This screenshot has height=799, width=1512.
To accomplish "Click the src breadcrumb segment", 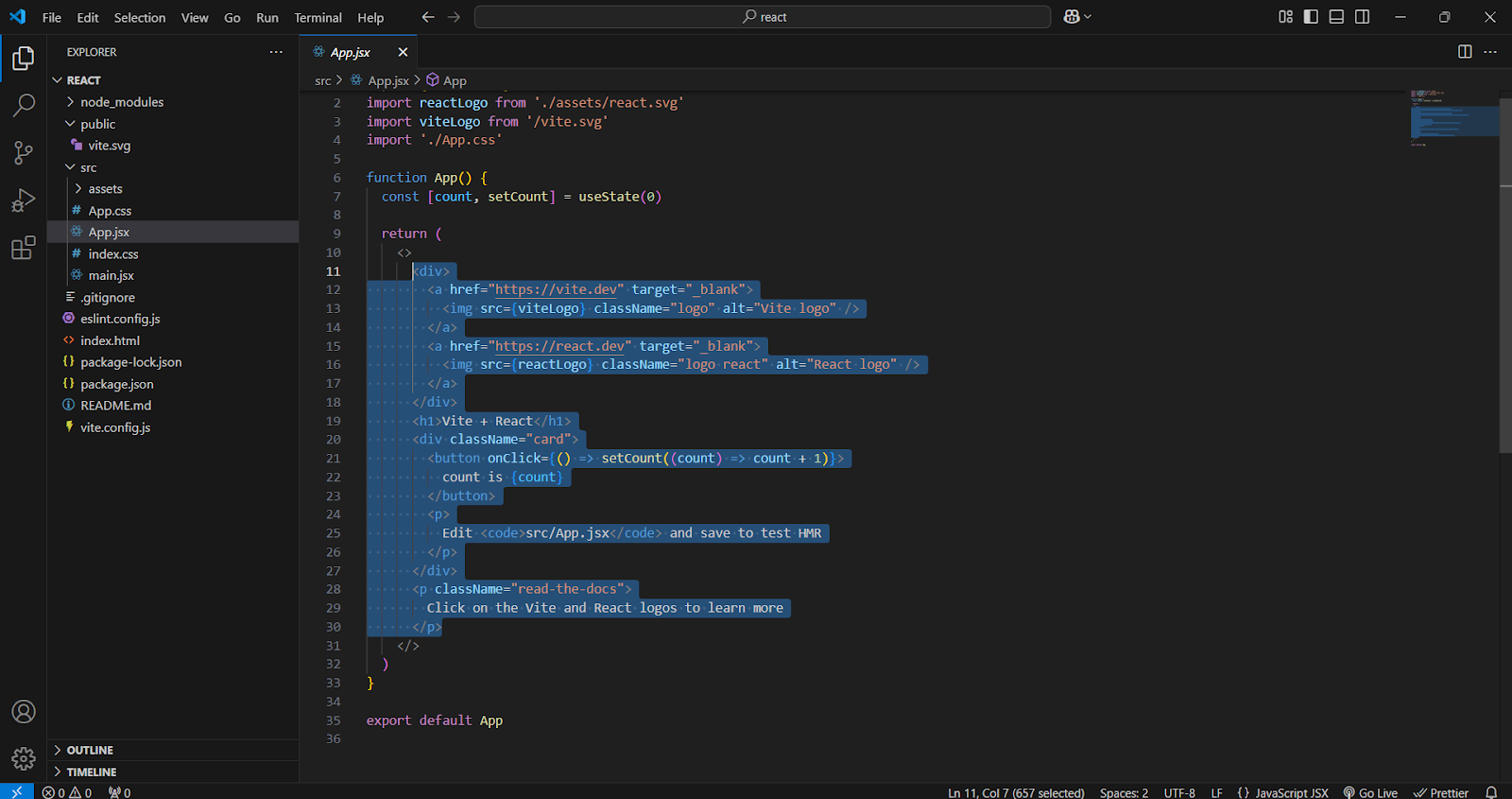I will click(323, 80).
